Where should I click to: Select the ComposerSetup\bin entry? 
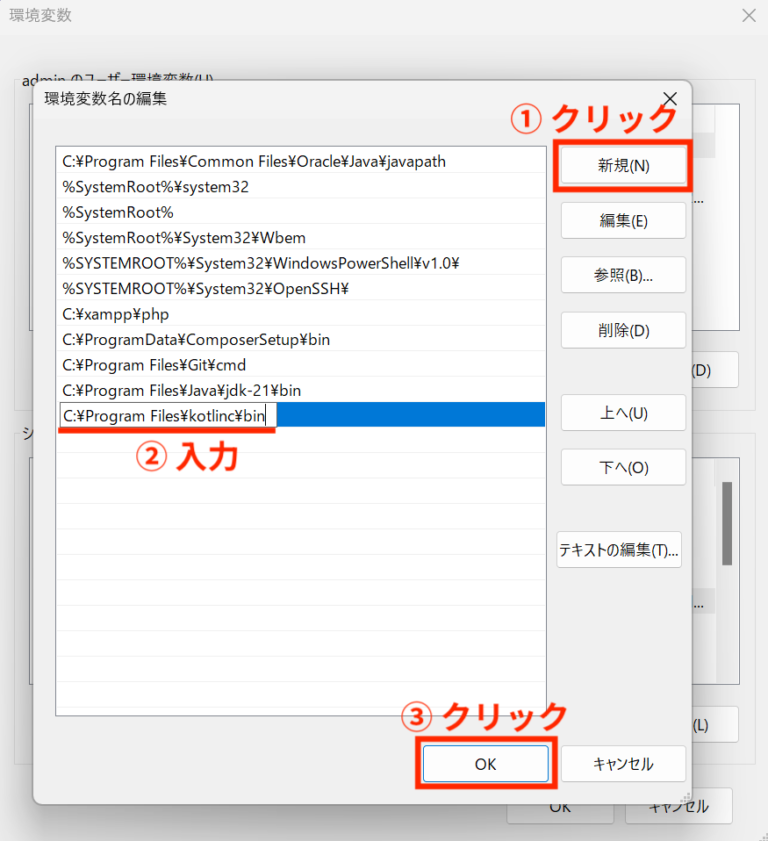point(196,340)
